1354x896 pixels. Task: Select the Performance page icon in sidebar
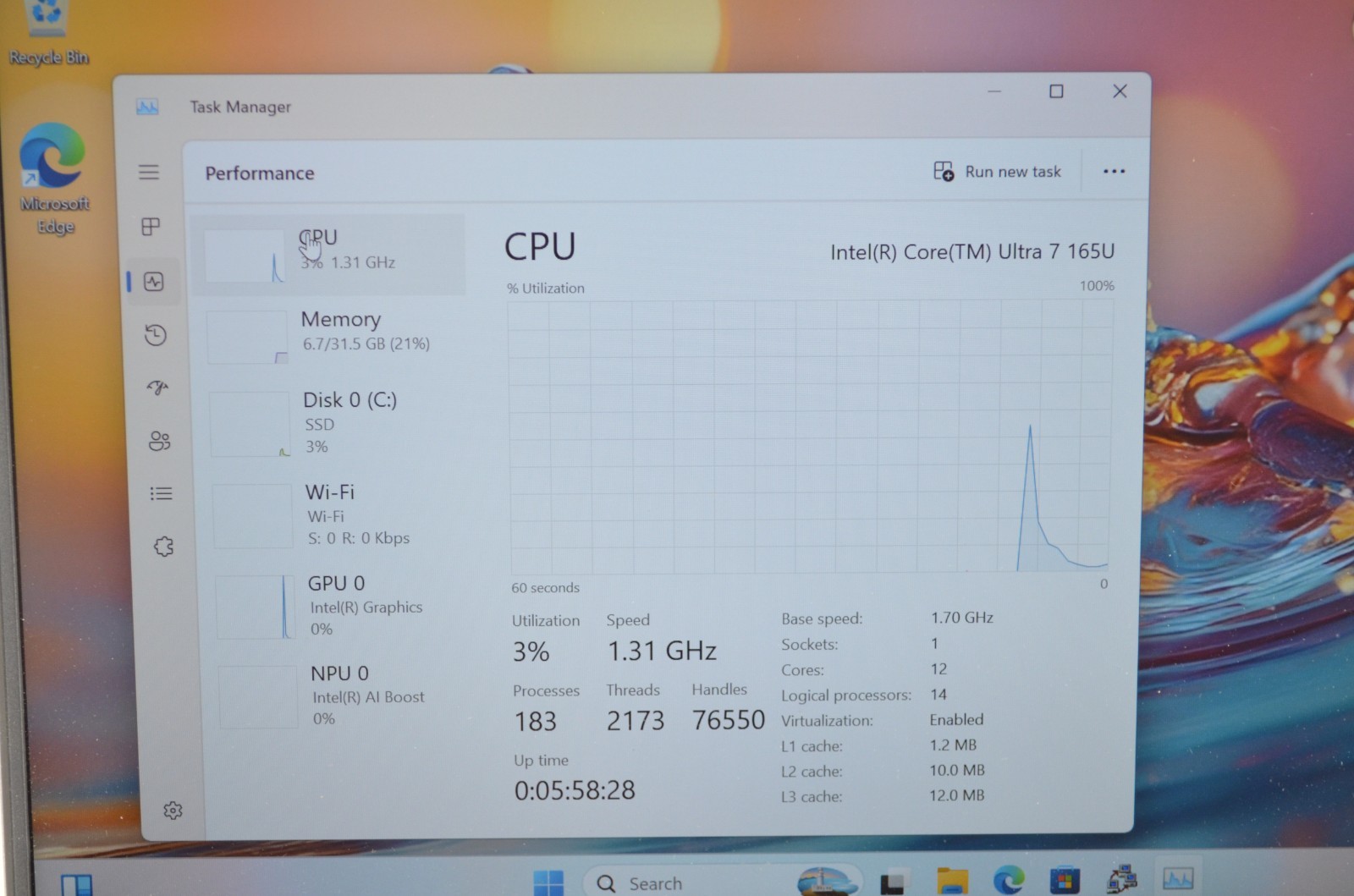click(x=154, y=282)
